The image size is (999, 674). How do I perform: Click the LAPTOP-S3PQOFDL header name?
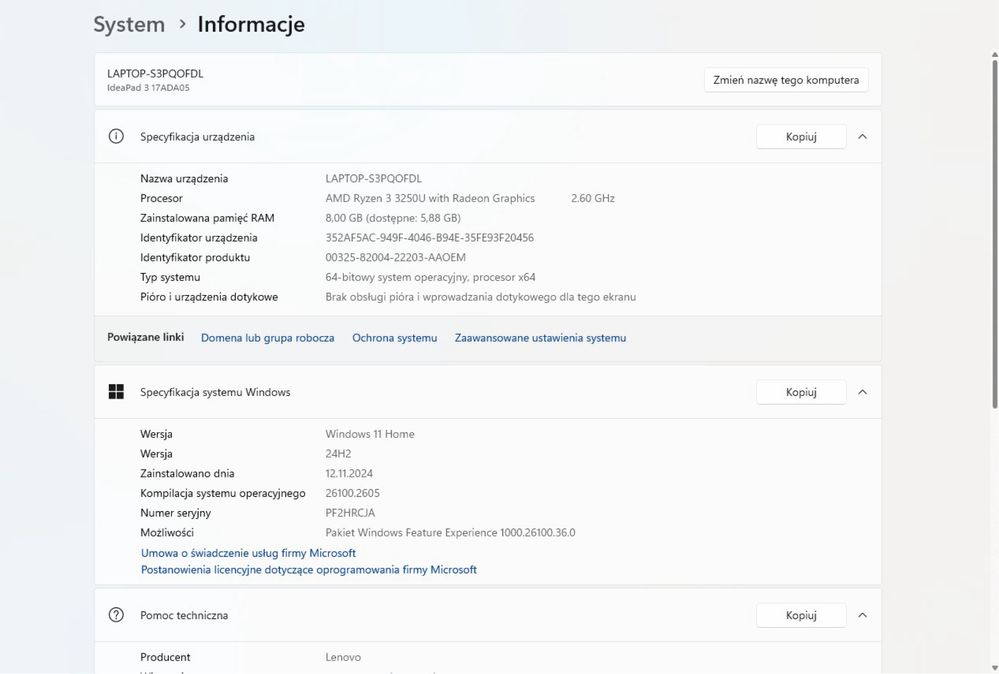155,73
